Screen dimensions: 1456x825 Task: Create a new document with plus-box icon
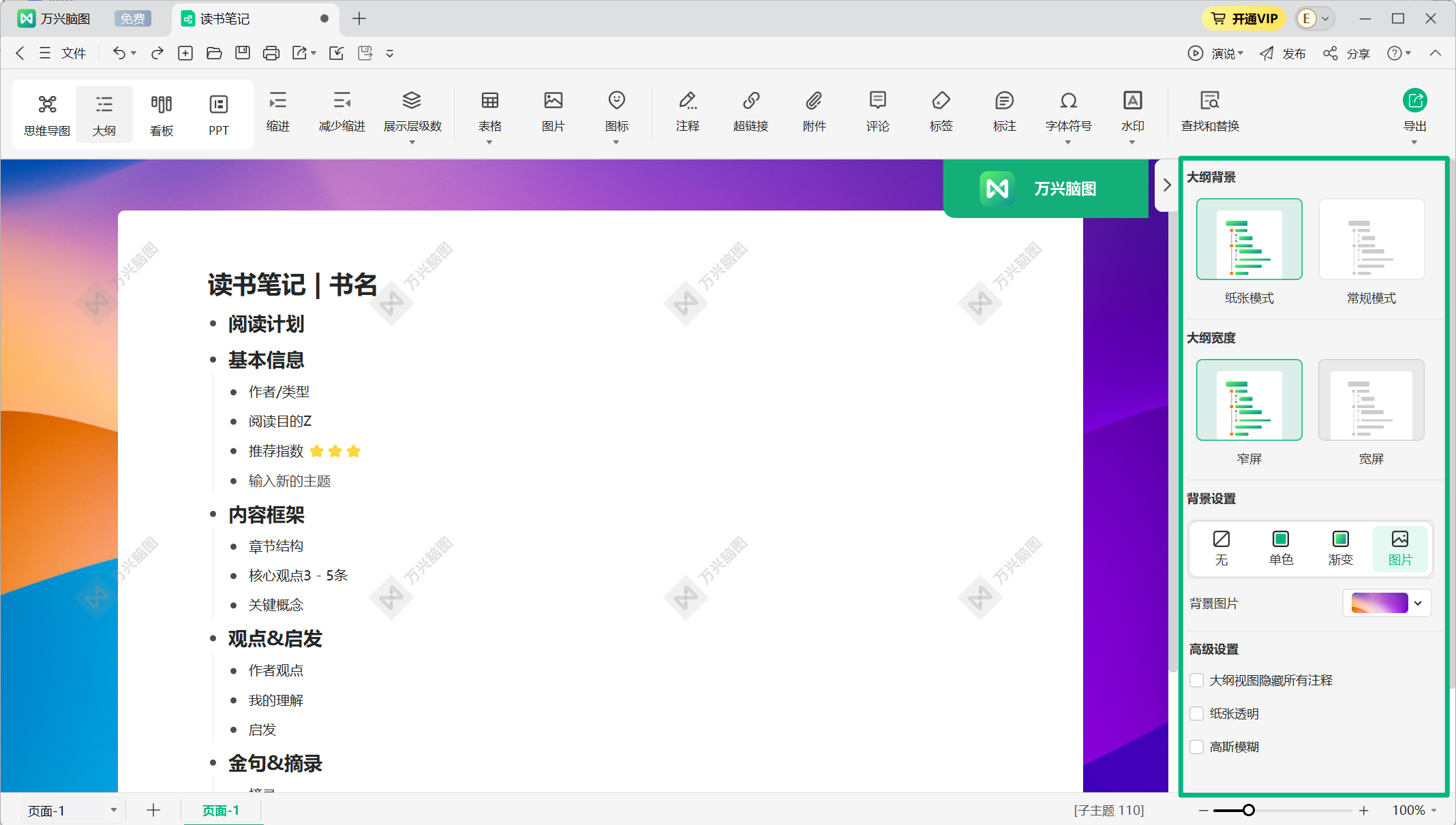pyautogui.click(x=185, y=53)
